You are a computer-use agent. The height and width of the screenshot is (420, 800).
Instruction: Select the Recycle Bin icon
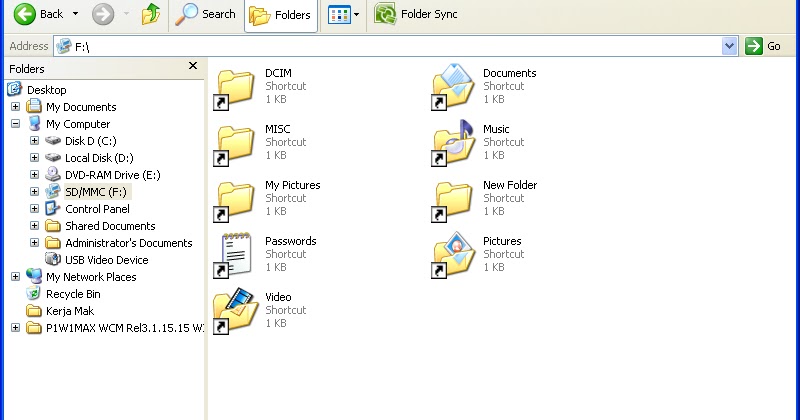[x=34, y=293]
